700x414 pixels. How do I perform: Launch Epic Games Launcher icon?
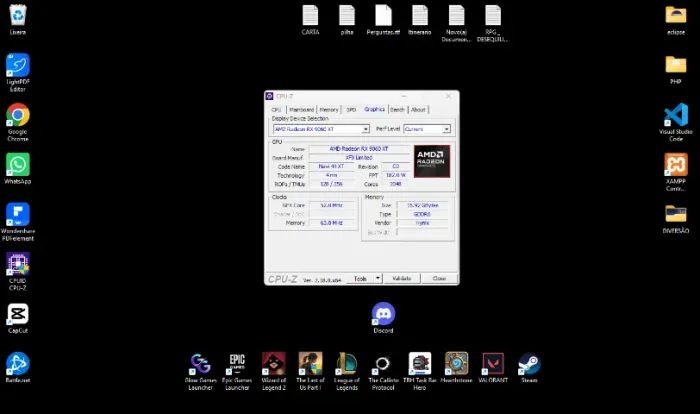237,372
